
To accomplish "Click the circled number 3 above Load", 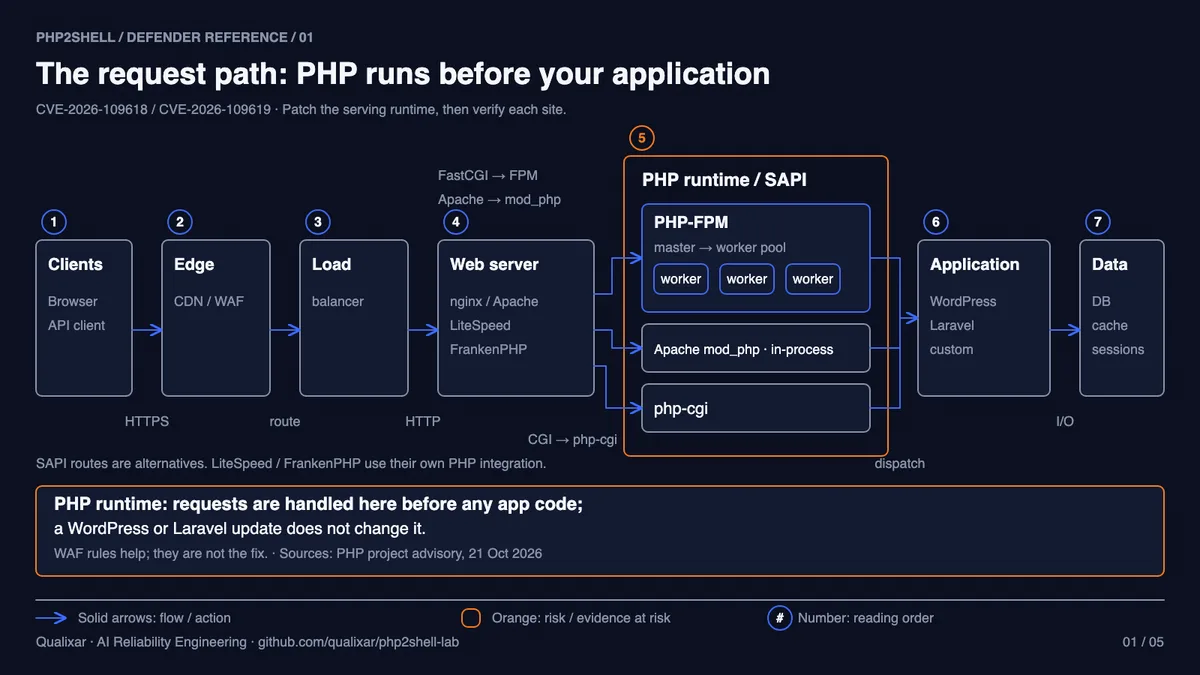I will [x=318, y=222].
